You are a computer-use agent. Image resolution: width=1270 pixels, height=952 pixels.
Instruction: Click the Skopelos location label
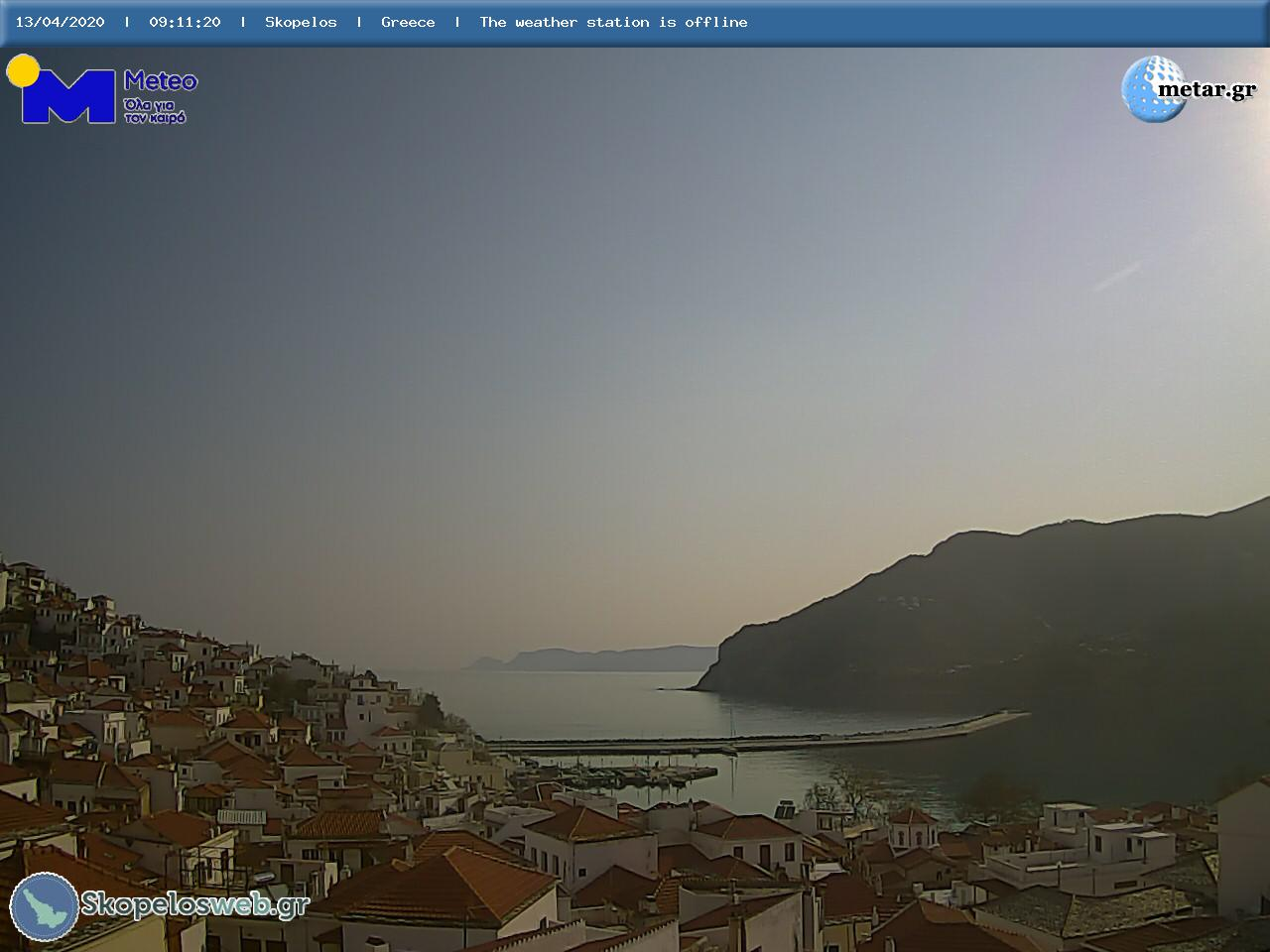(x=301, y=22)
